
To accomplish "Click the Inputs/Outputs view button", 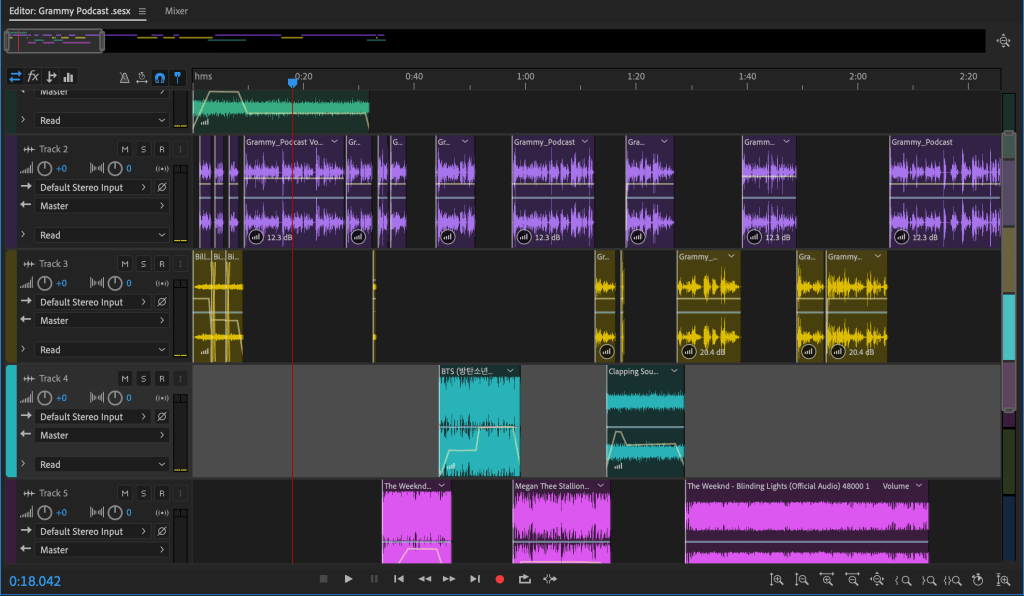I will tap(15, 77).
